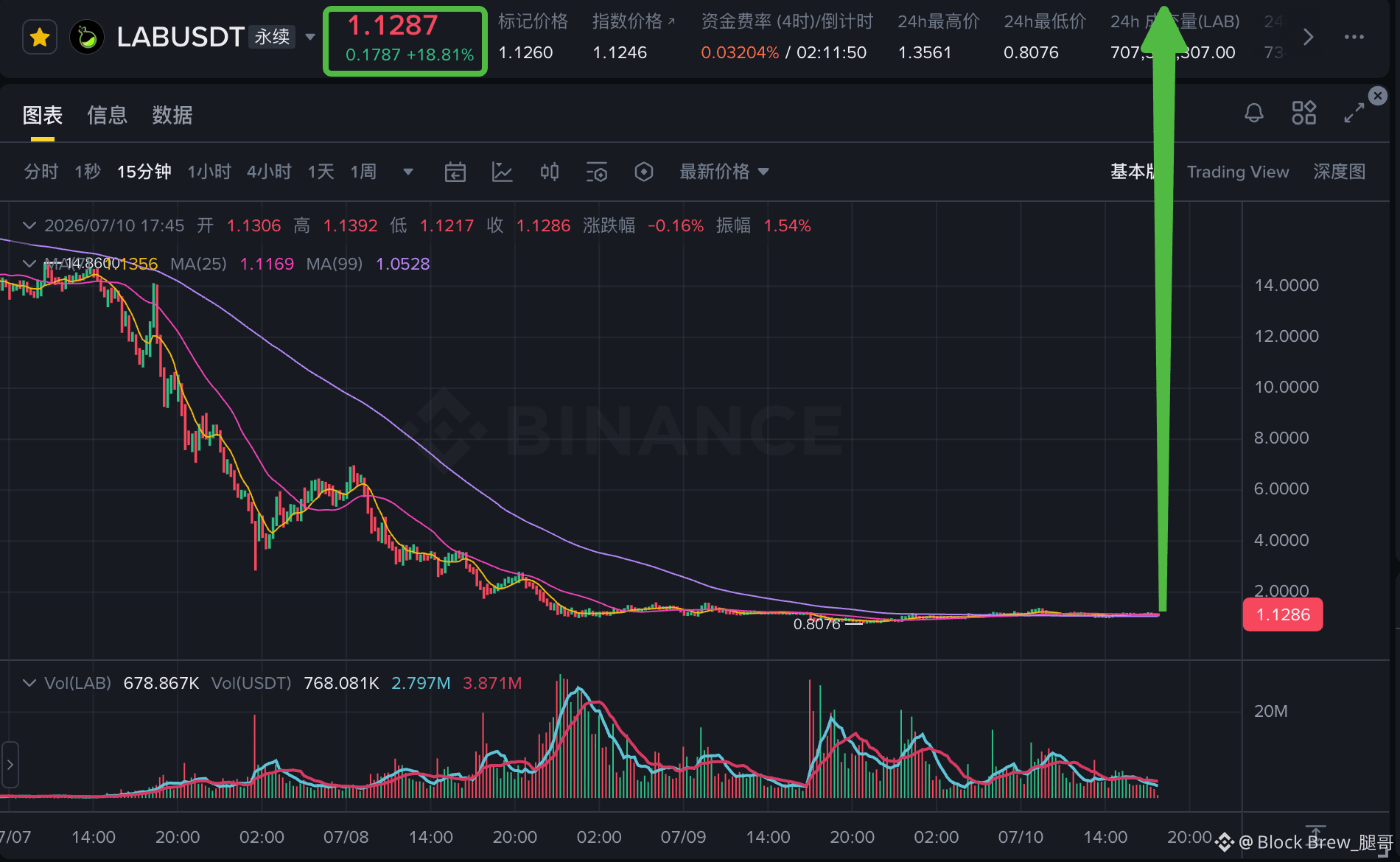Select the 1小时 interval
Screen dimensions: 1400x862
point(209,172)
